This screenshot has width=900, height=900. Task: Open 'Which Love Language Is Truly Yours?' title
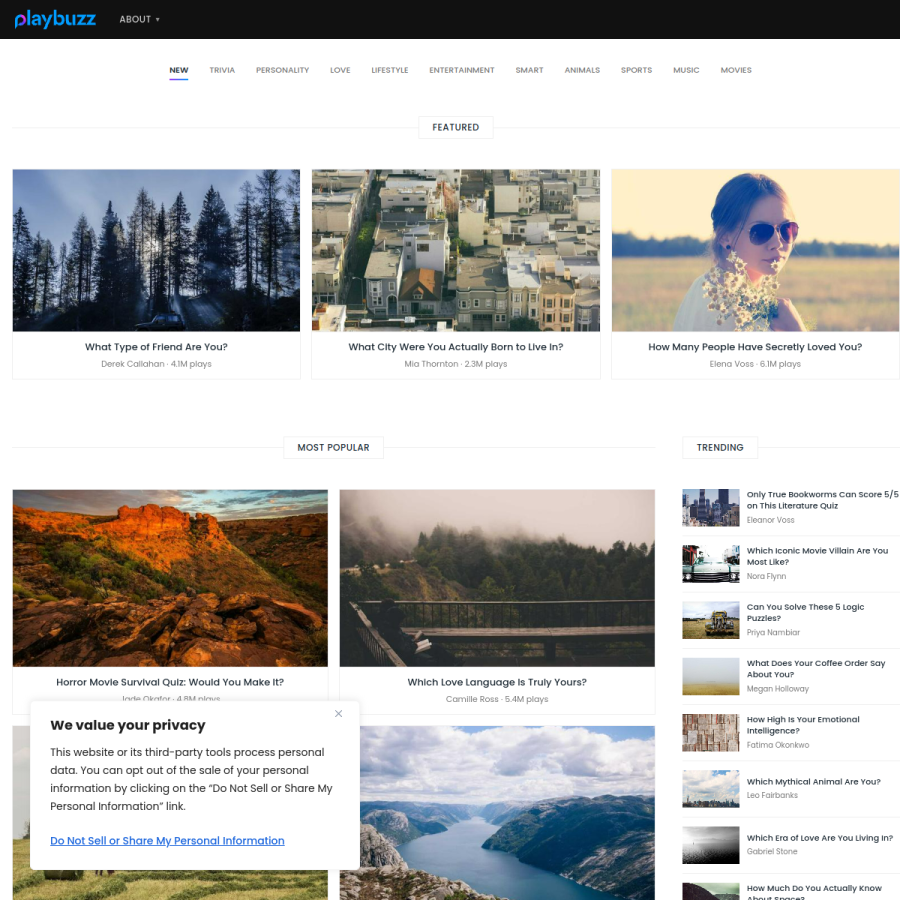pos(497,682)
